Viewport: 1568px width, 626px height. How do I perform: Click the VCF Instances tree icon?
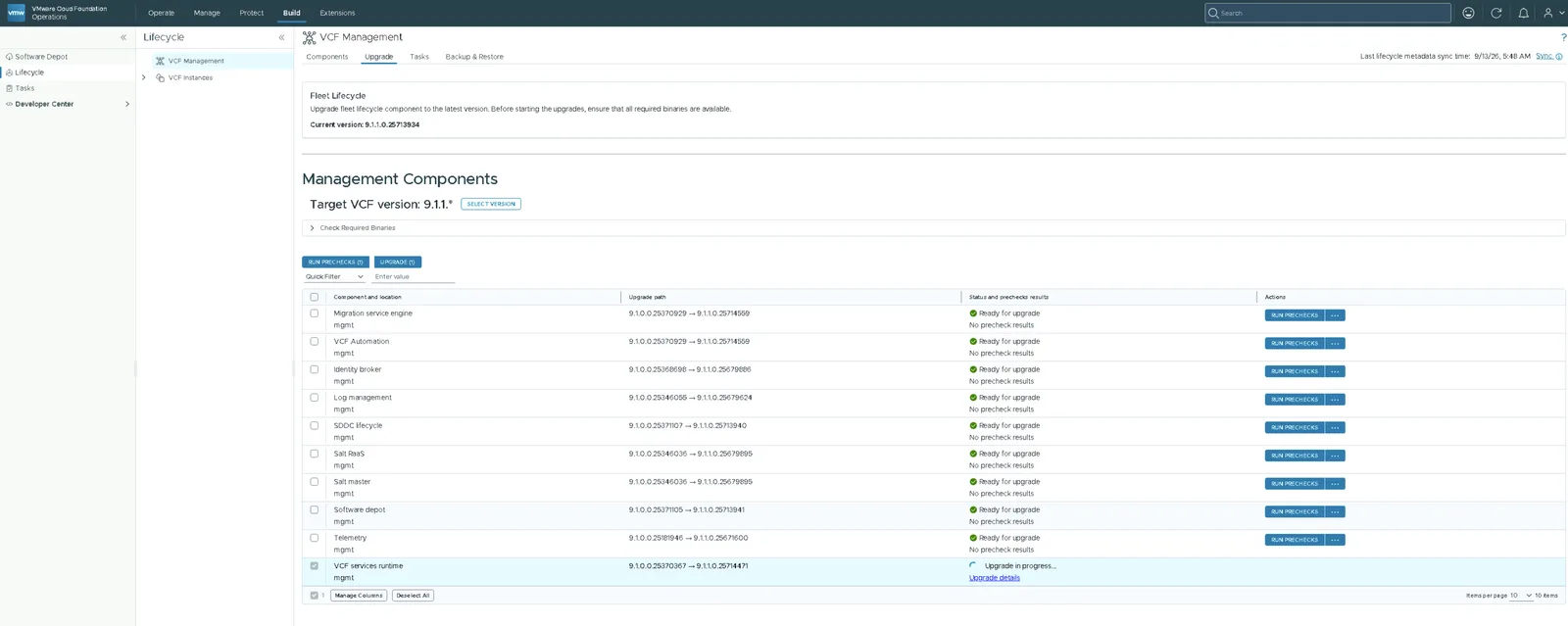click(x=160, y=77)
